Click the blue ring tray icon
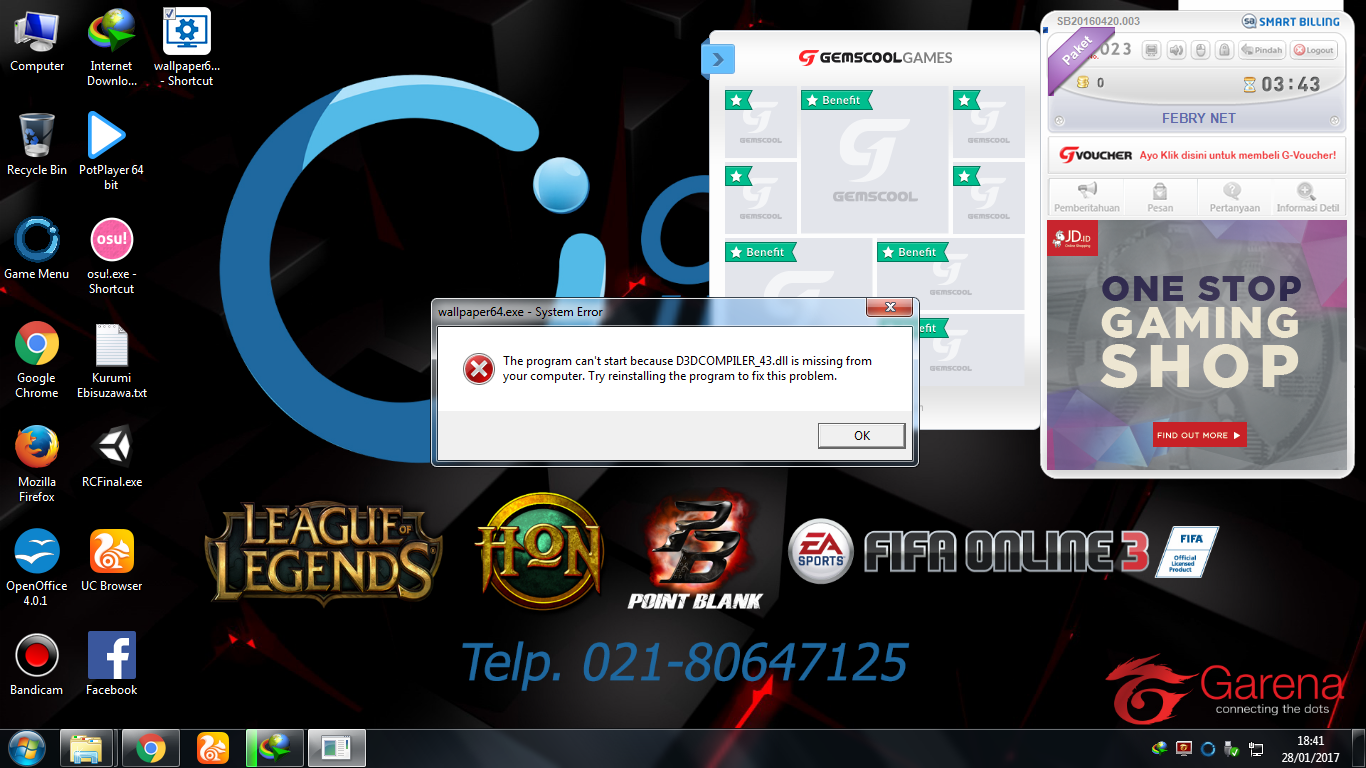 click(1208, 748)
